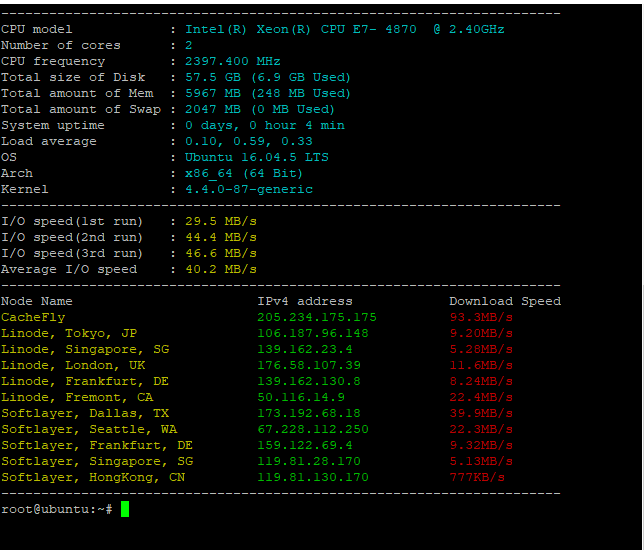Click IP address 173.192.68.18

[x=309, y=413]
